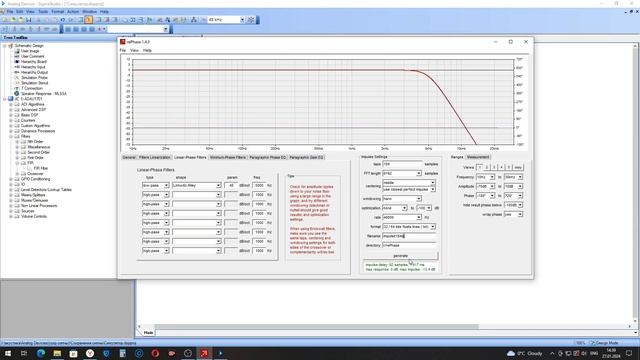Open Microsoft Edge from the taskbar
Image resolution: width=640 pixels, height=360 pixels.
pos(40,353)
